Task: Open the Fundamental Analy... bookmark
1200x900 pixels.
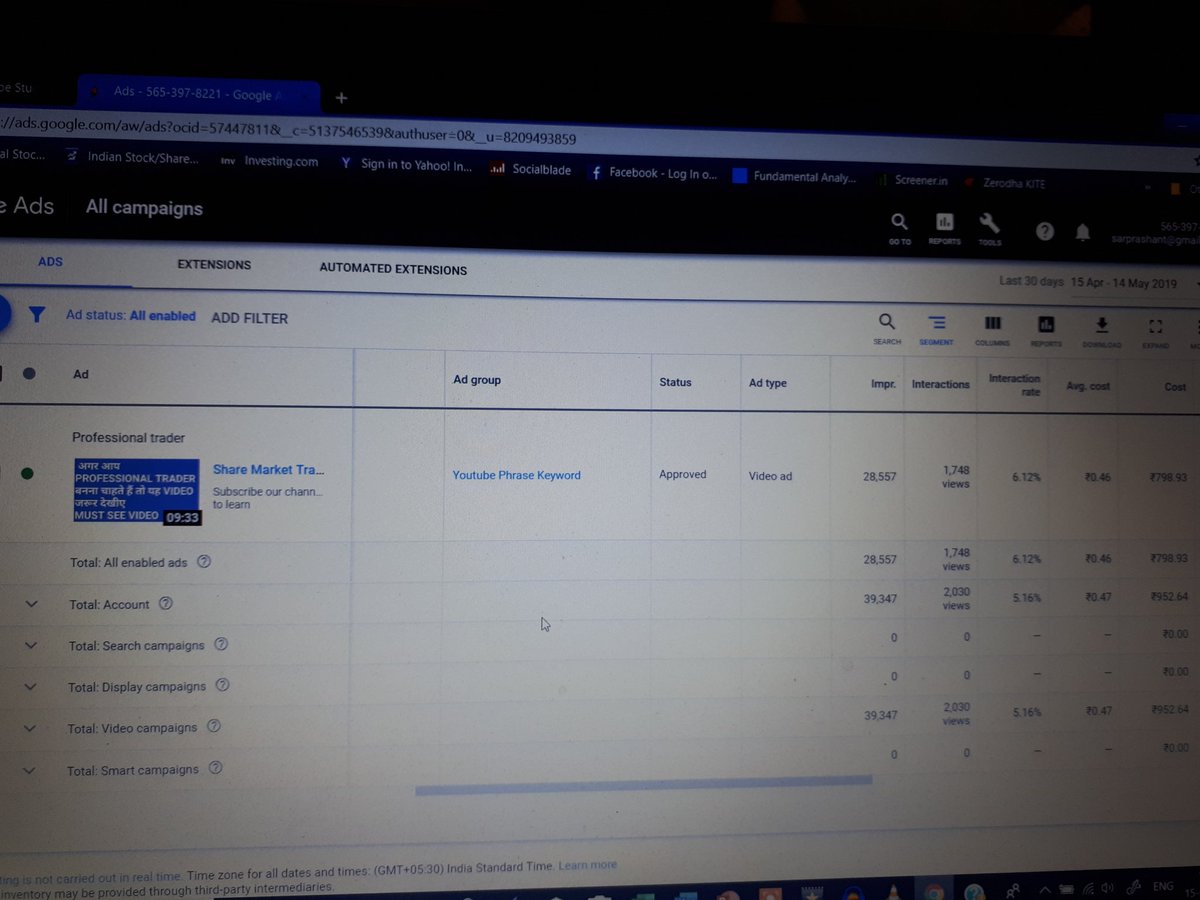Action: 795,177
